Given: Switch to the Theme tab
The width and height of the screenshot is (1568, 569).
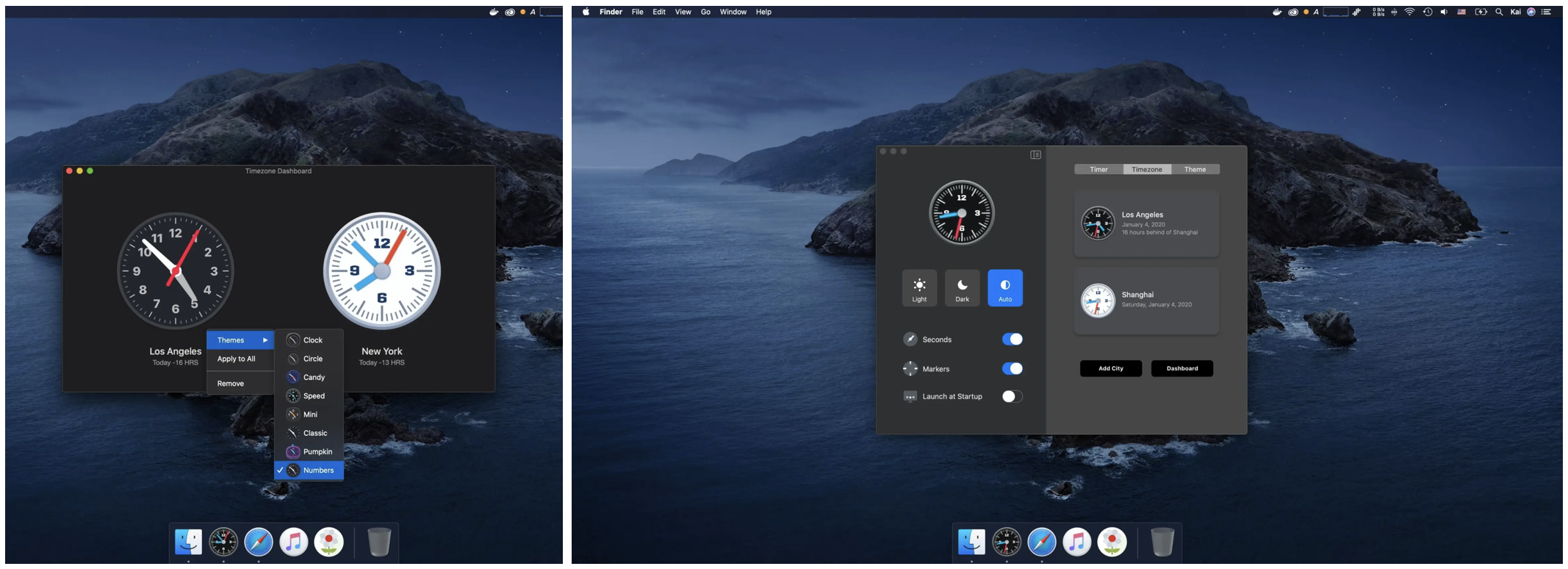Looking at the screenshot, I should click(1195, 169).
